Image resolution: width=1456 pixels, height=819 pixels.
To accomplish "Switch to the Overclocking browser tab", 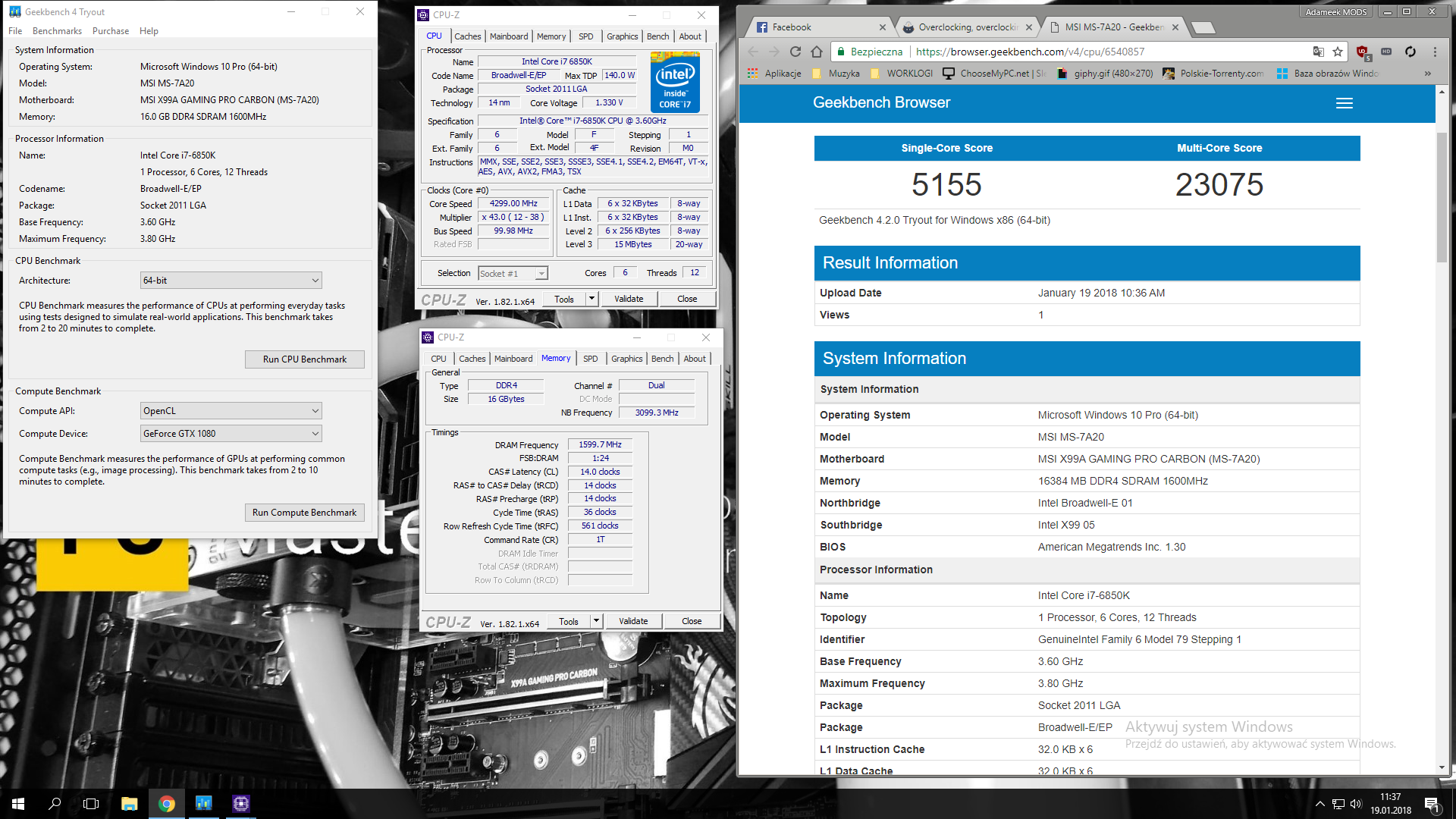I will [x=967, y=27].
